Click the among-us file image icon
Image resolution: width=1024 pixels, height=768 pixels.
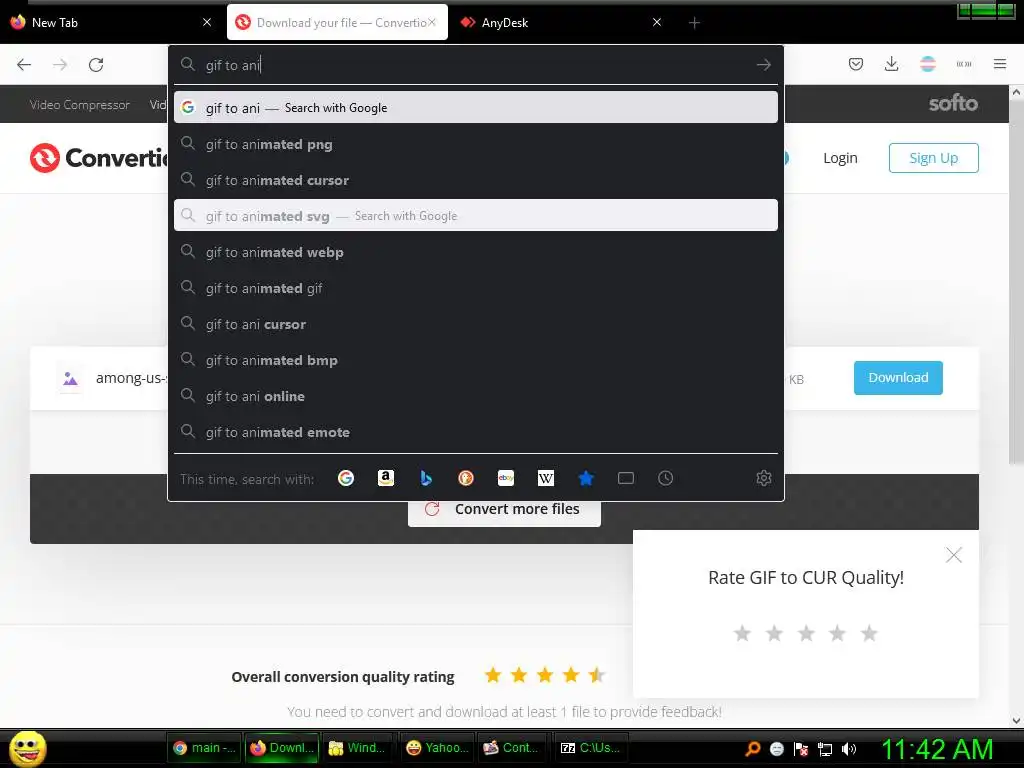pyautogui.click(x=71, y=378)
